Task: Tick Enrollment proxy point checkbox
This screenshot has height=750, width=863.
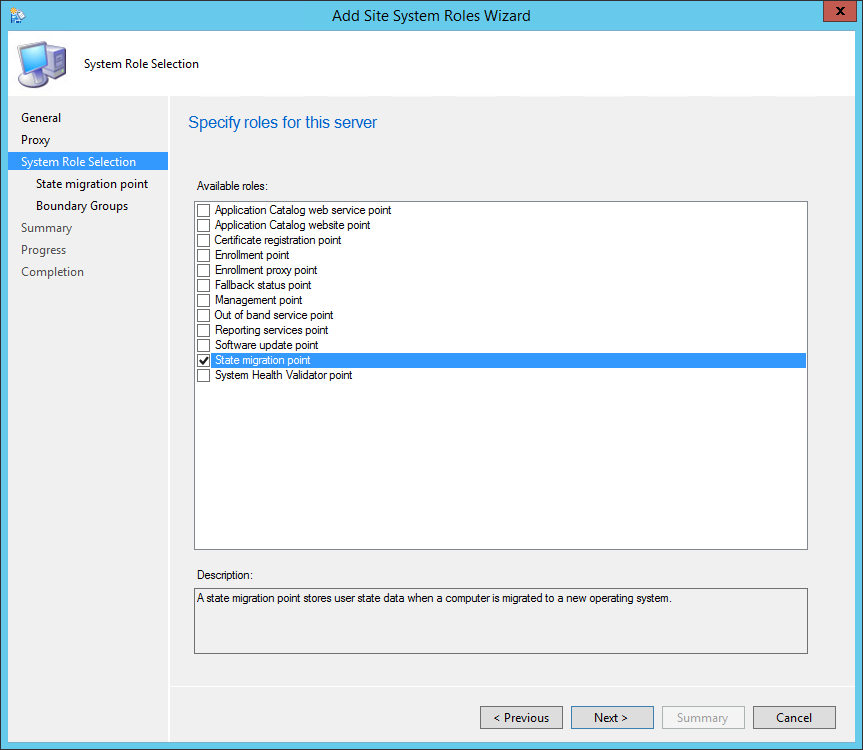Action: click(204, 270)
